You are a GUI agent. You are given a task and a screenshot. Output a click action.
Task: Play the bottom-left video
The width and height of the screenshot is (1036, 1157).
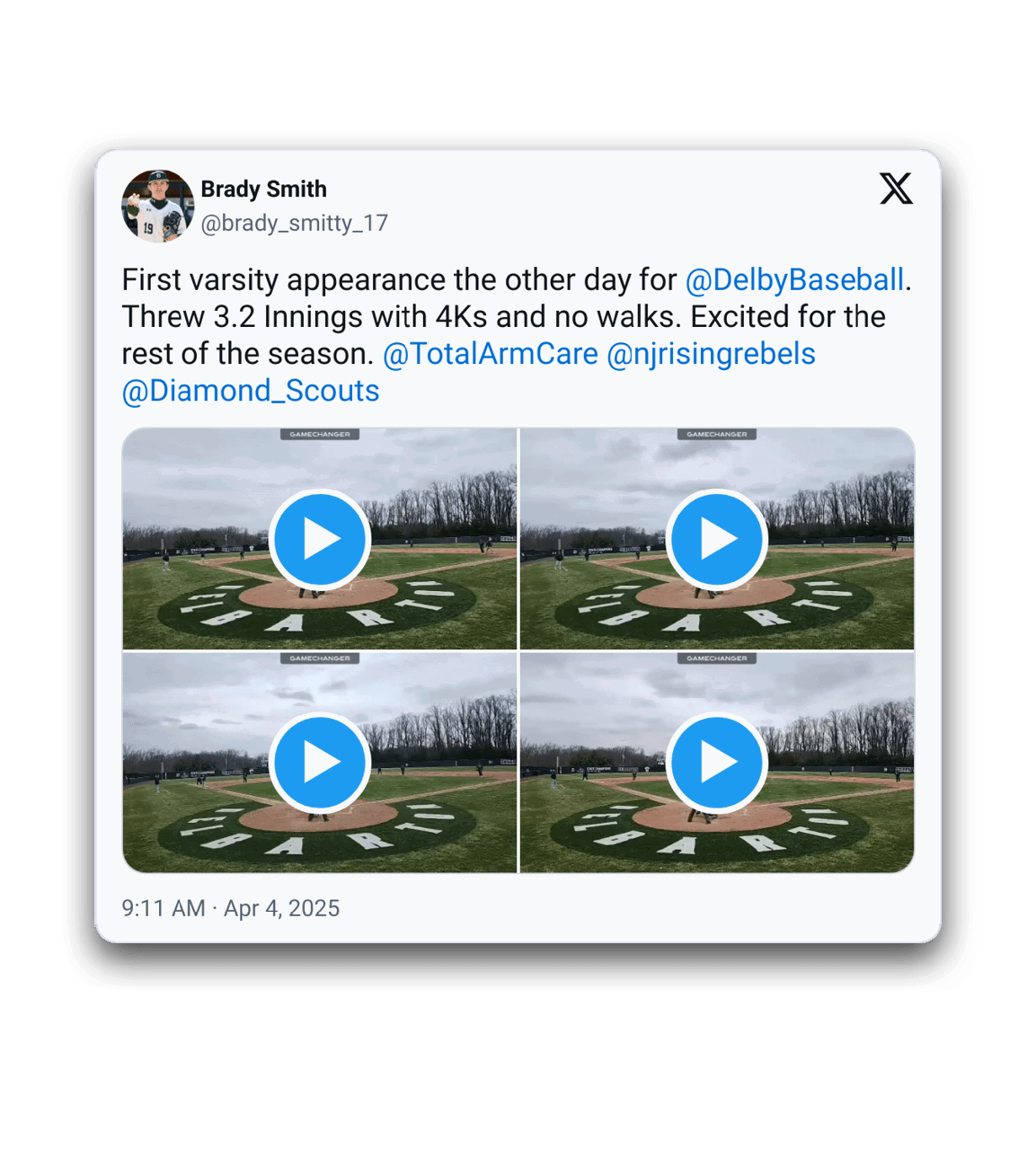(320, 763)
